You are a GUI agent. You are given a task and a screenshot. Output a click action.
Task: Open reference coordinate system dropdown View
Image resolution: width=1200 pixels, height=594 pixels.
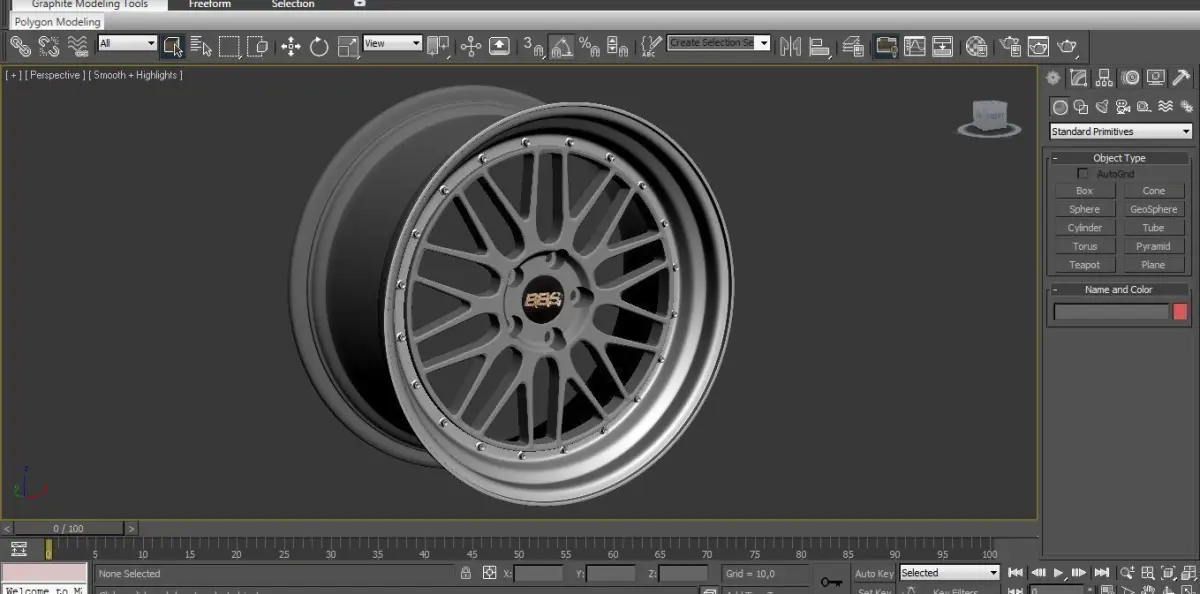pyautogui.click(x=392, y=43)
